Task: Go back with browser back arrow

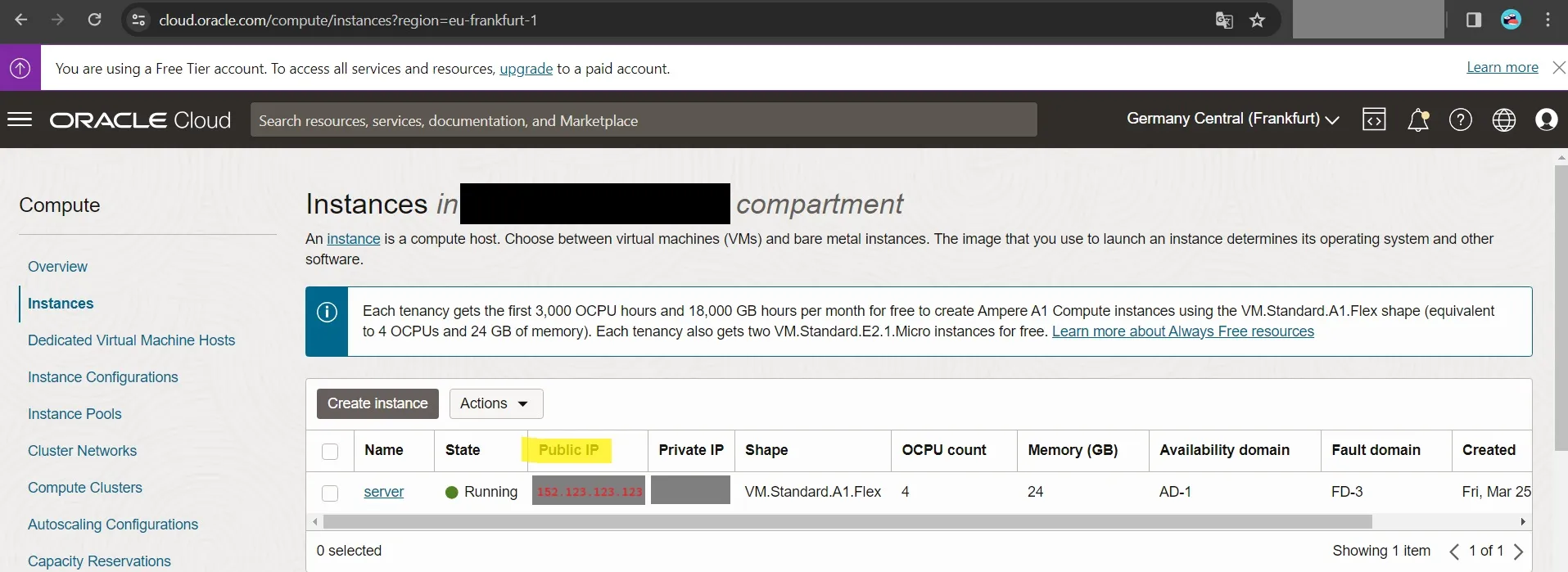Action: coord(21,20)
